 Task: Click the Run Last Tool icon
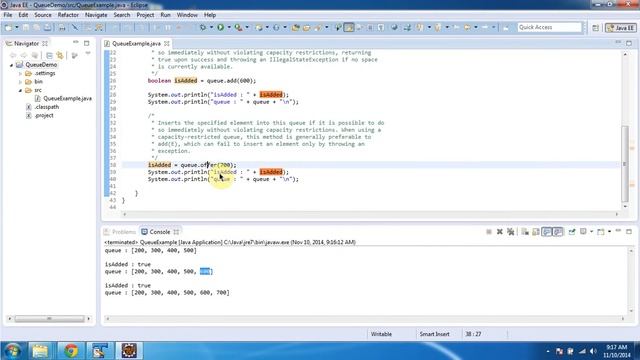click(x=238, y=27)
